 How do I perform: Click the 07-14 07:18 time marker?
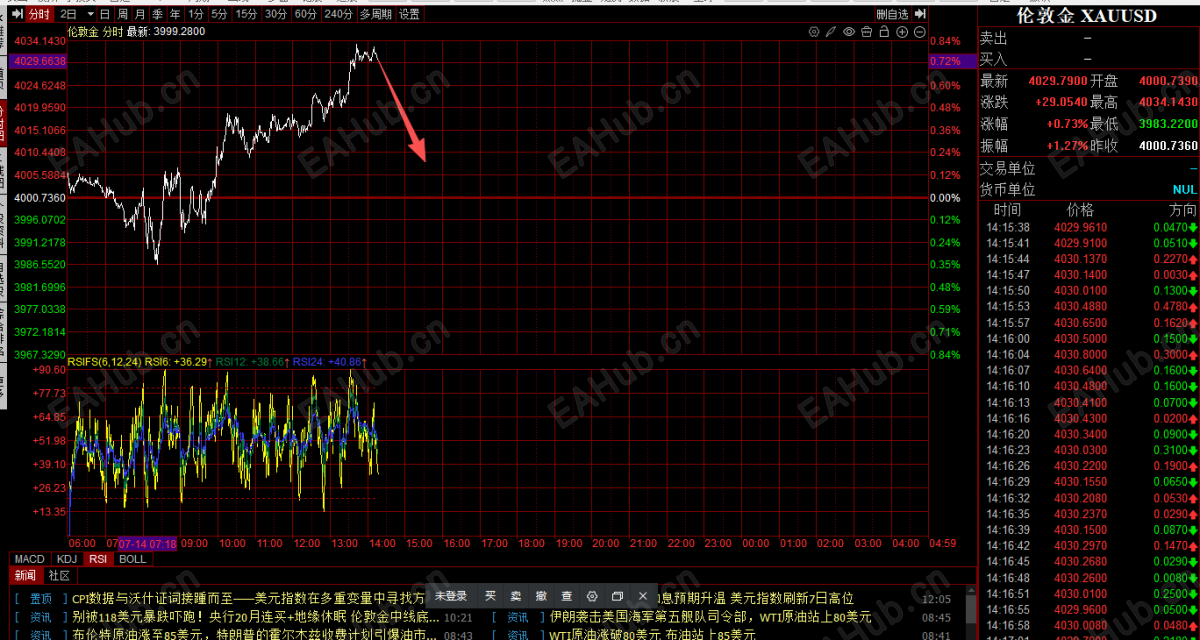(x=148, y=544)
